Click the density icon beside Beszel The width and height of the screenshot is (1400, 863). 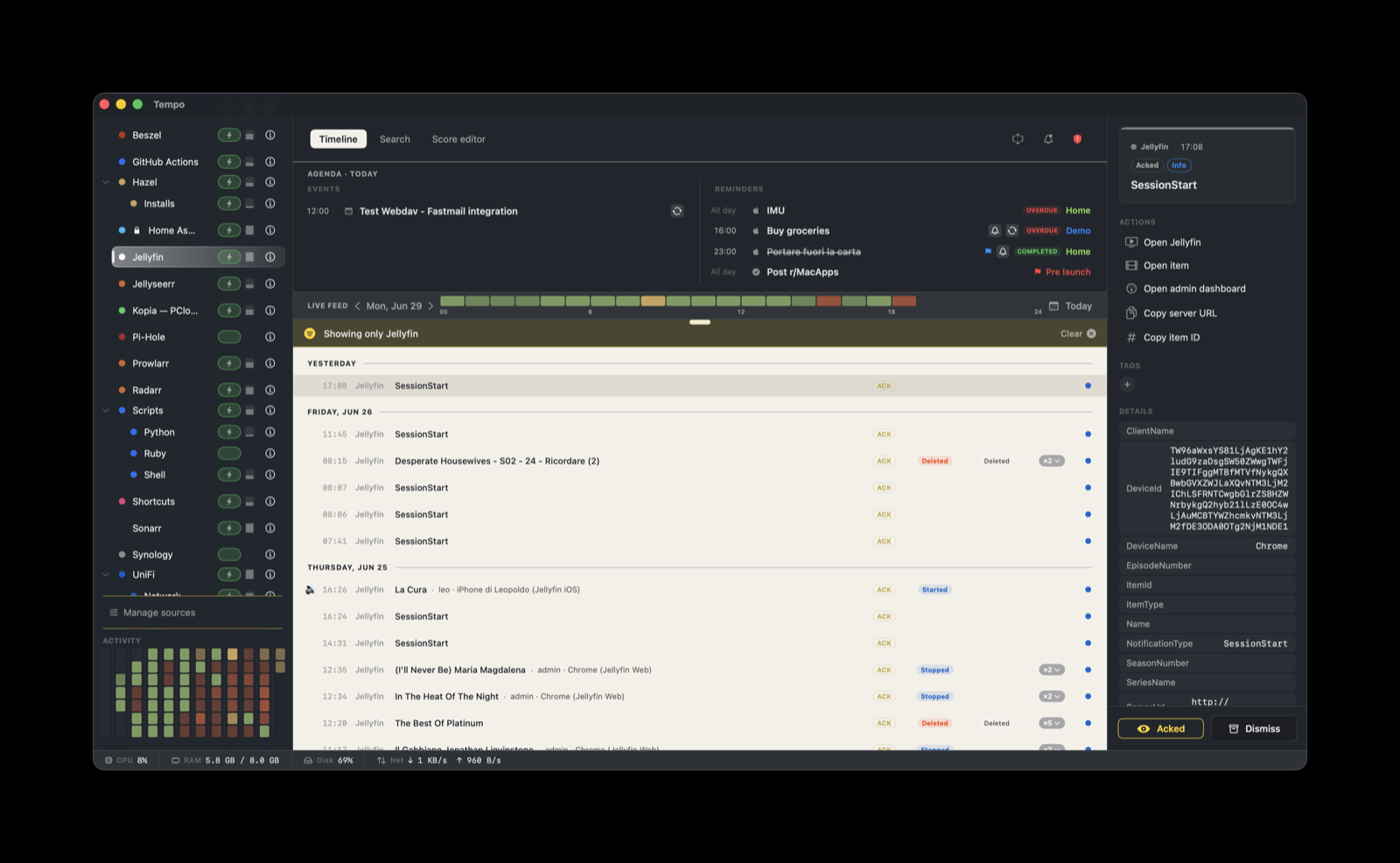coord(249,136)
